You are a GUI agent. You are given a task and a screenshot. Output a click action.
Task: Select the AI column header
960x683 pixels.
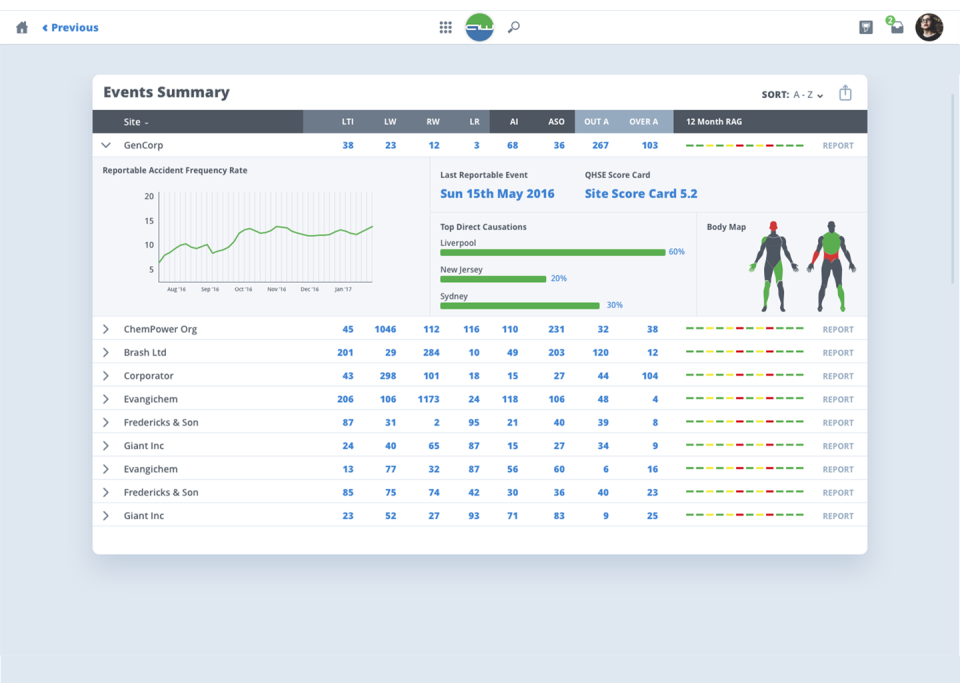point(514,122)
